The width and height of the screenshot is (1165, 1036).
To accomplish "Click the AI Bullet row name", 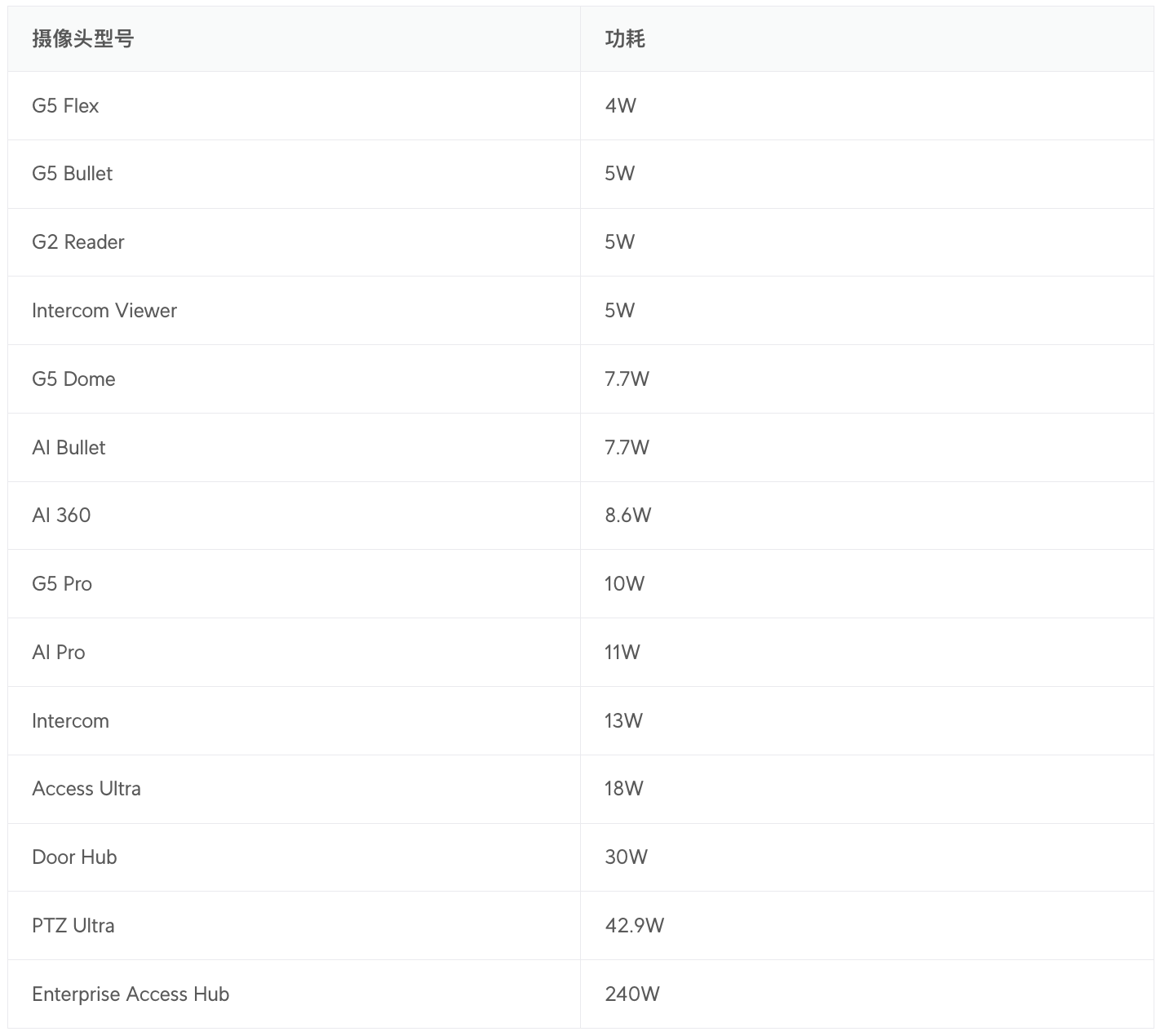I will [69, 448].
